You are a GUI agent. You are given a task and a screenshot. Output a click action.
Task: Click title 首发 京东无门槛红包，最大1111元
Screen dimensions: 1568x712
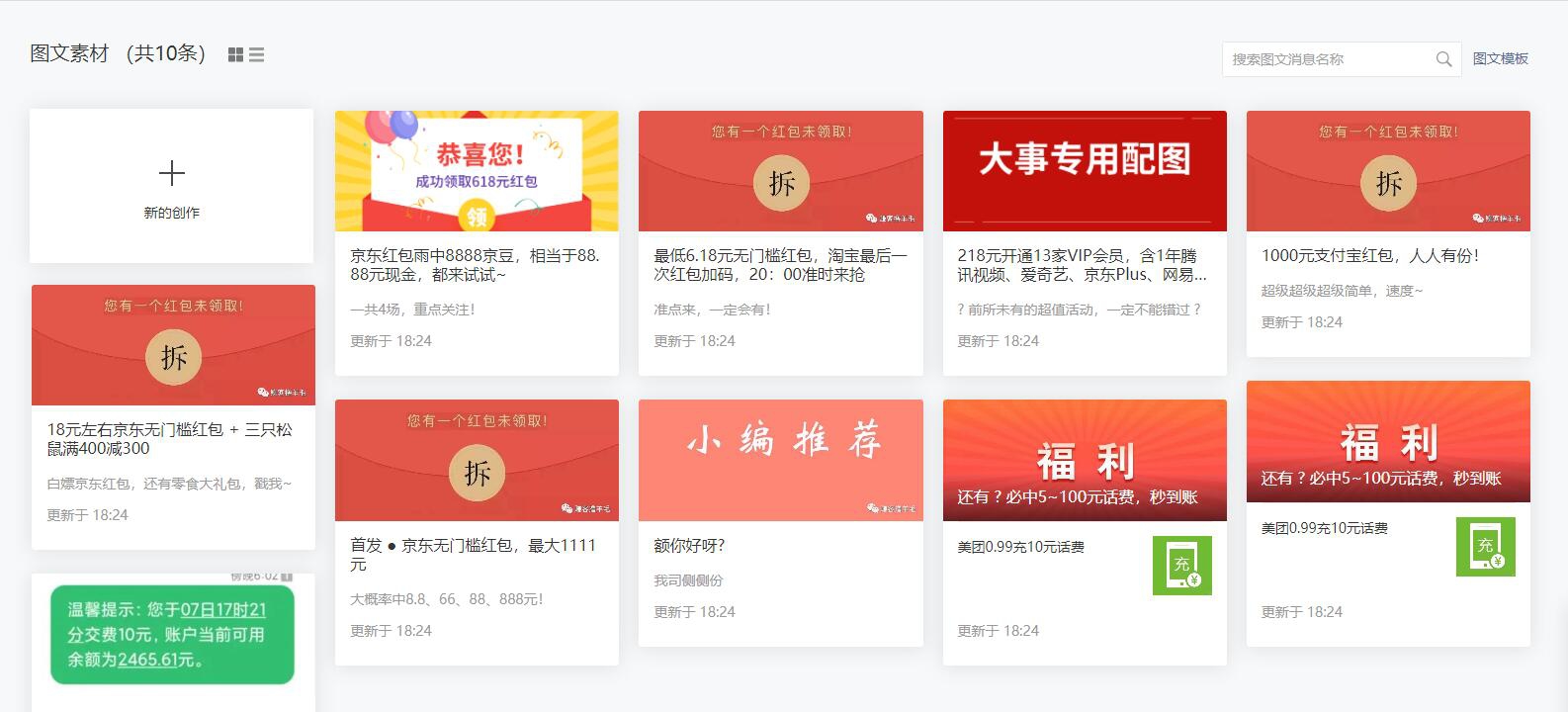tap(474, 555)
